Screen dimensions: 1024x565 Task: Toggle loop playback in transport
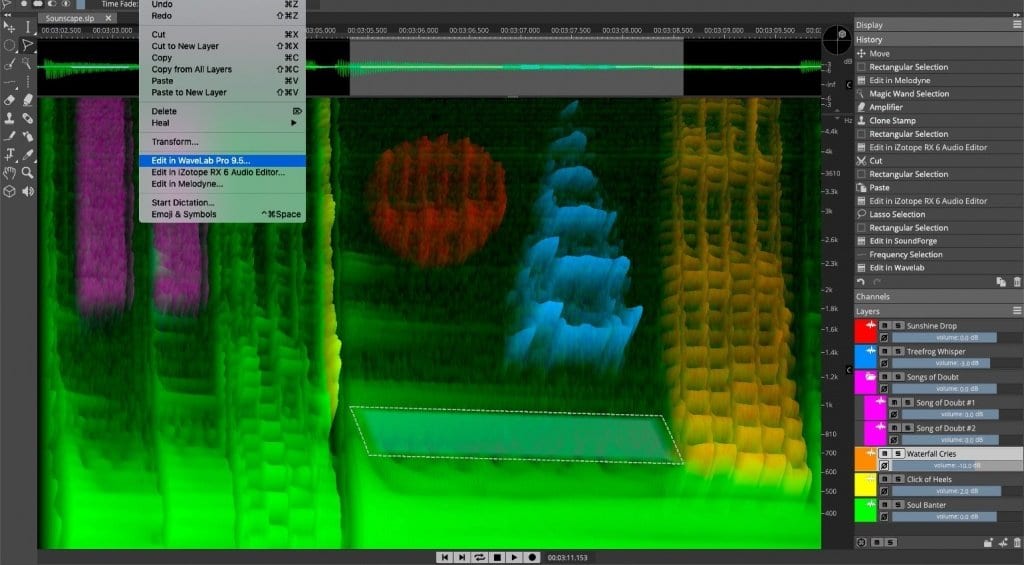480,557
